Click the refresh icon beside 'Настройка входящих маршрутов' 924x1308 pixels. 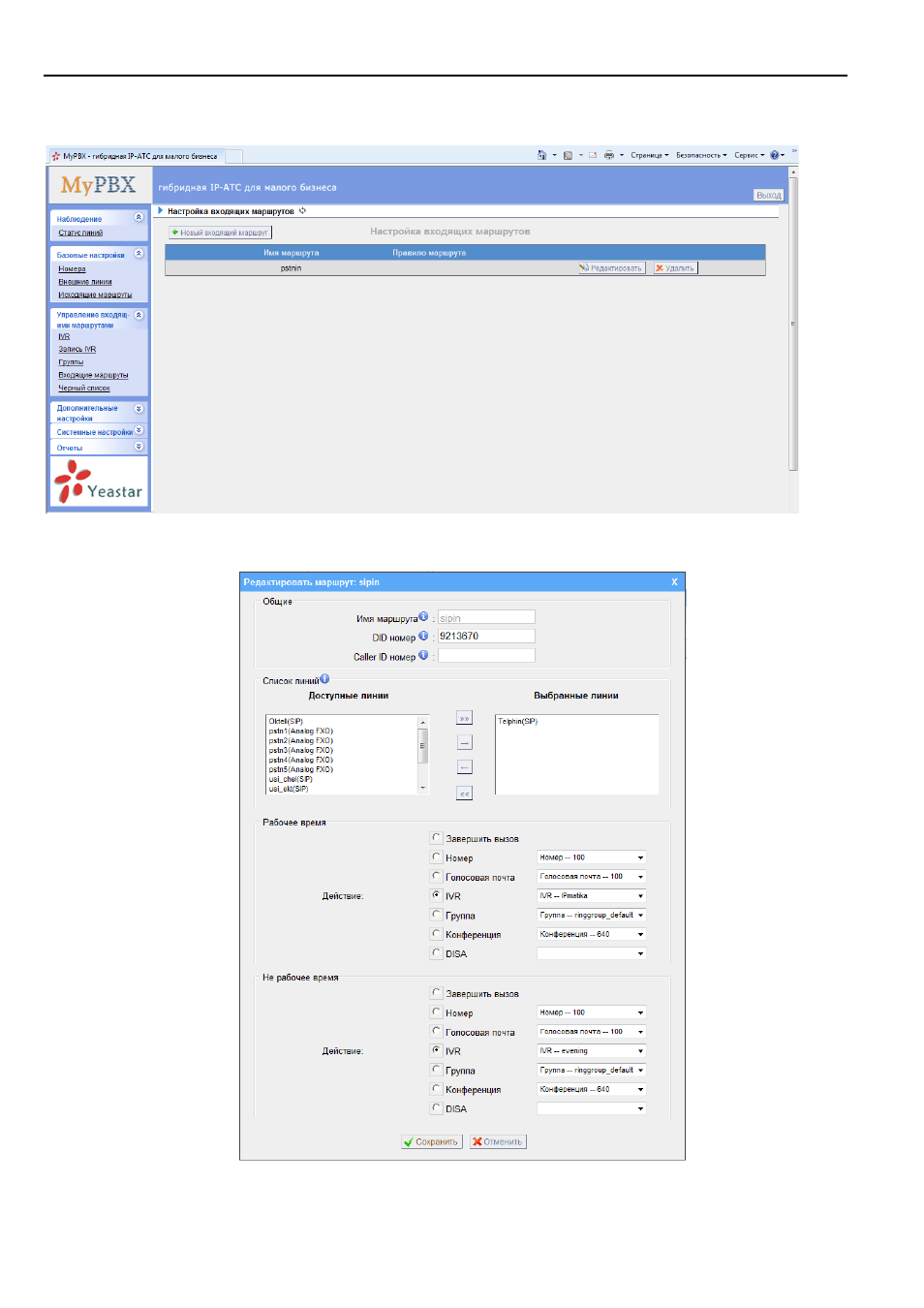click(302, 210)
